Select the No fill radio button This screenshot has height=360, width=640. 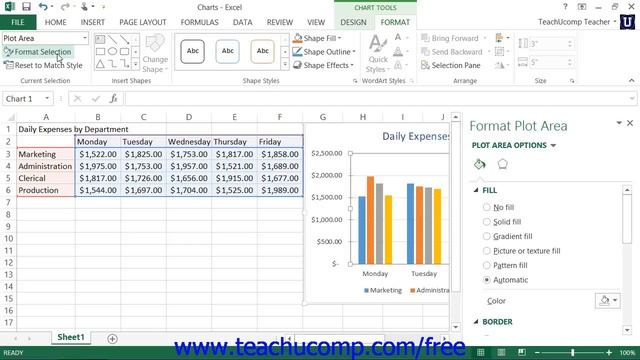click(486, 207)
